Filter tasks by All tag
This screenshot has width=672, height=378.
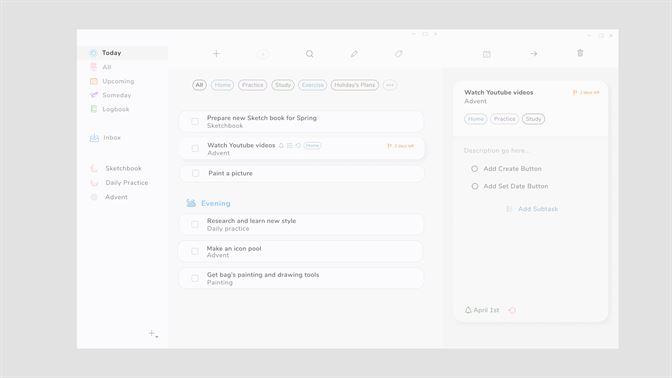point(199,85)
